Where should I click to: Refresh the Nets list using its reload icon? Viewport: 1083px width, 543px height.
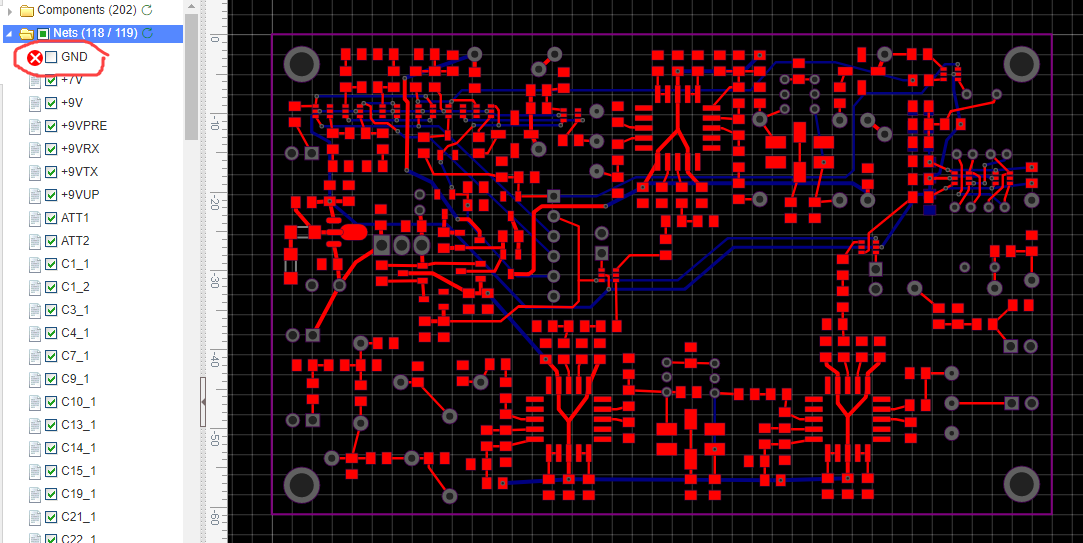click(x=148, y=34)
